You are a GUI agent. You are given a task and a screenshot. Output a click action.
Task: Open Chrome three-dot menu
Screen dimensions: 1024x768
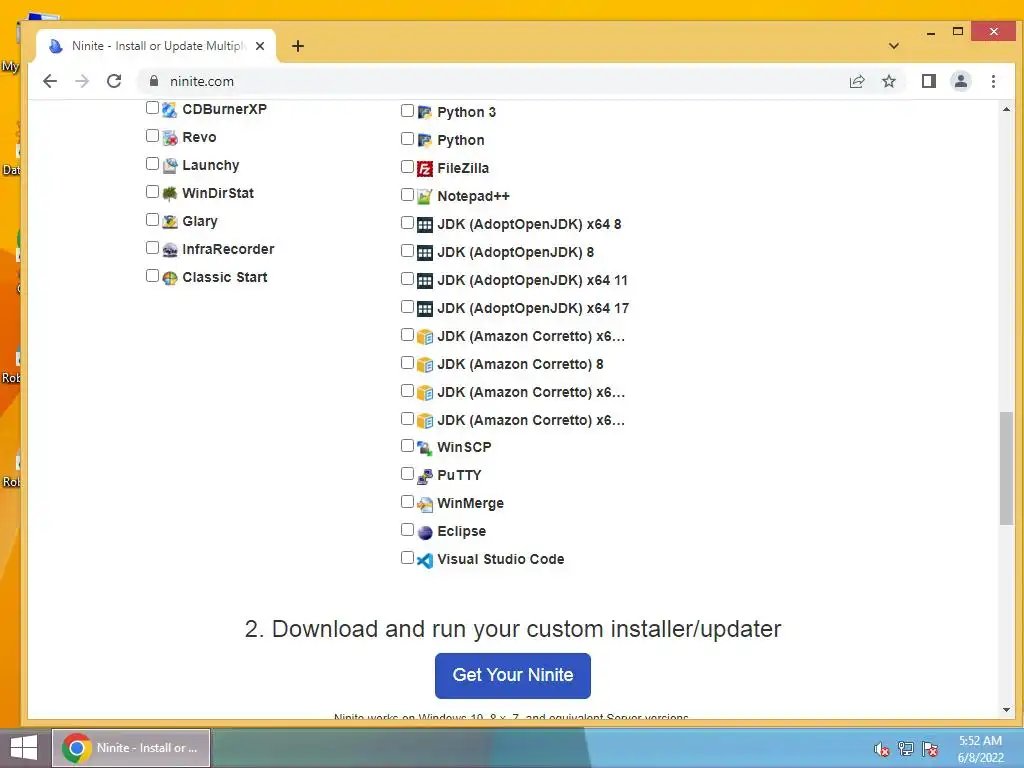coord(993,81)
